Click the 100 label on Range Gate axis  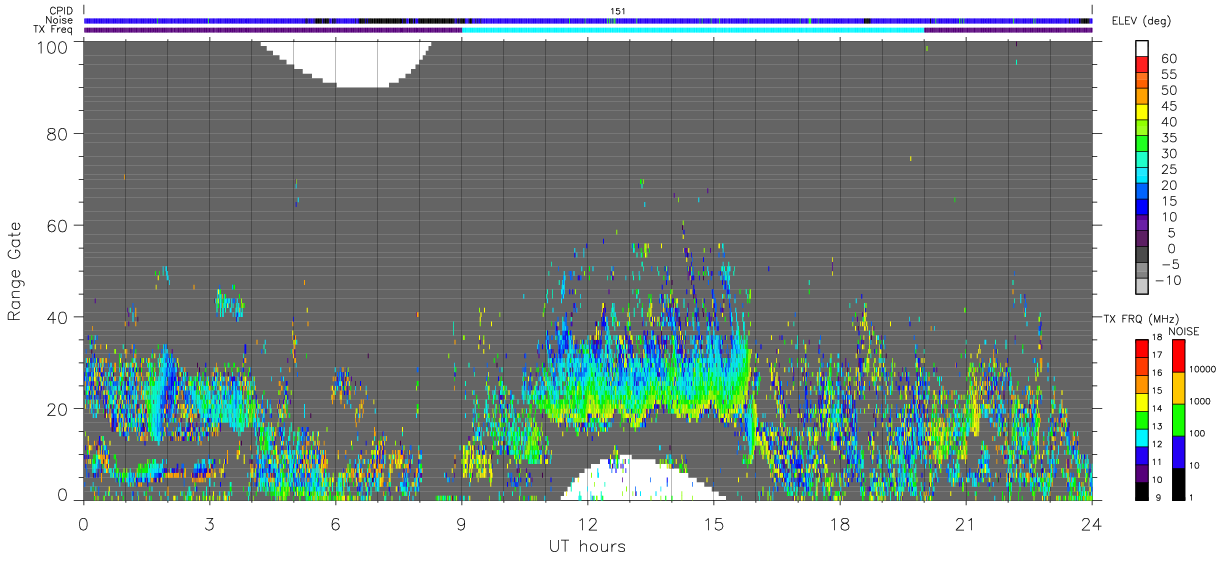(x=51, y=47)
